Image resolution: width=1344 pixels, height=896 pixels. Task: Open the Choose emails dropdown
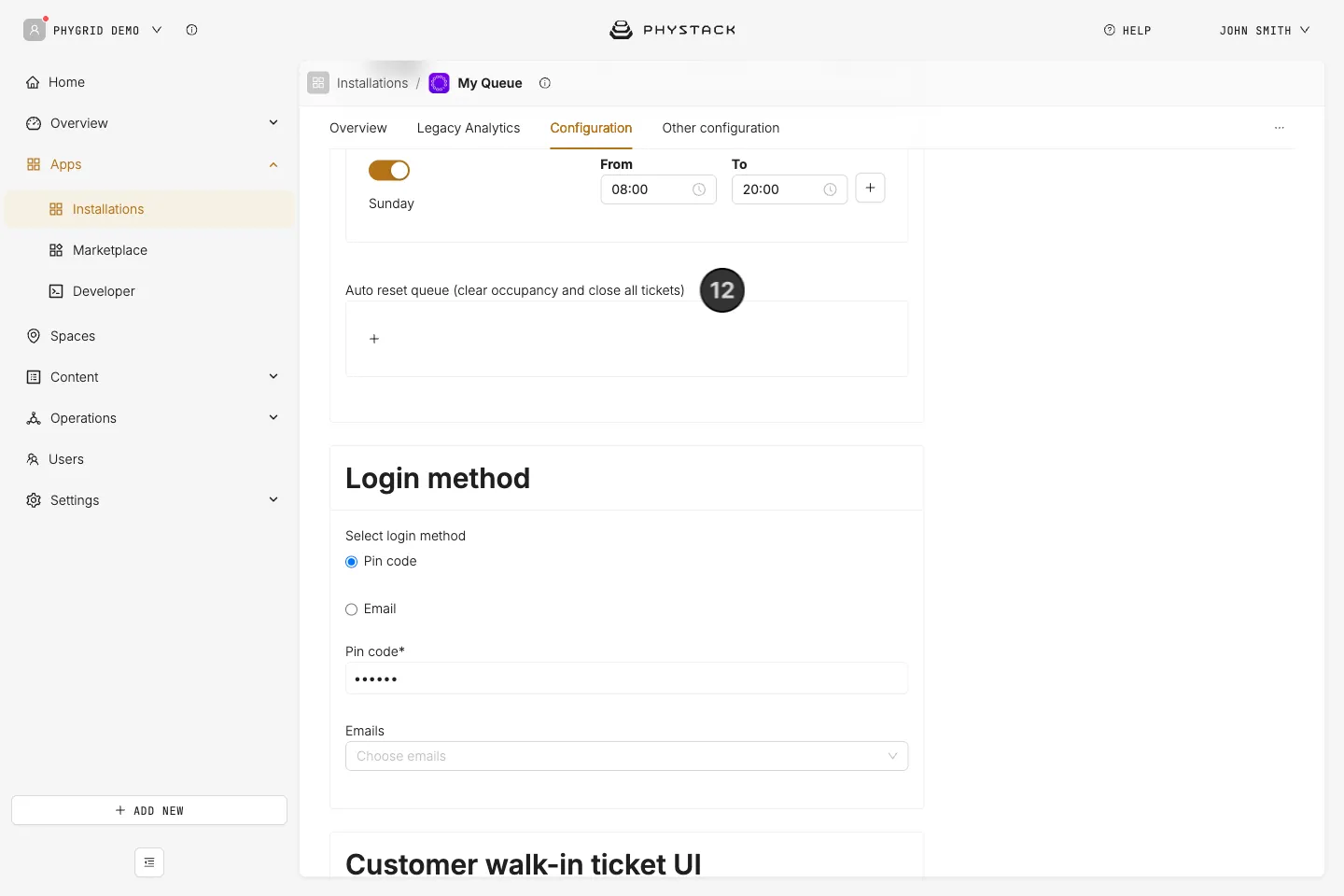[x=626, y=756]
